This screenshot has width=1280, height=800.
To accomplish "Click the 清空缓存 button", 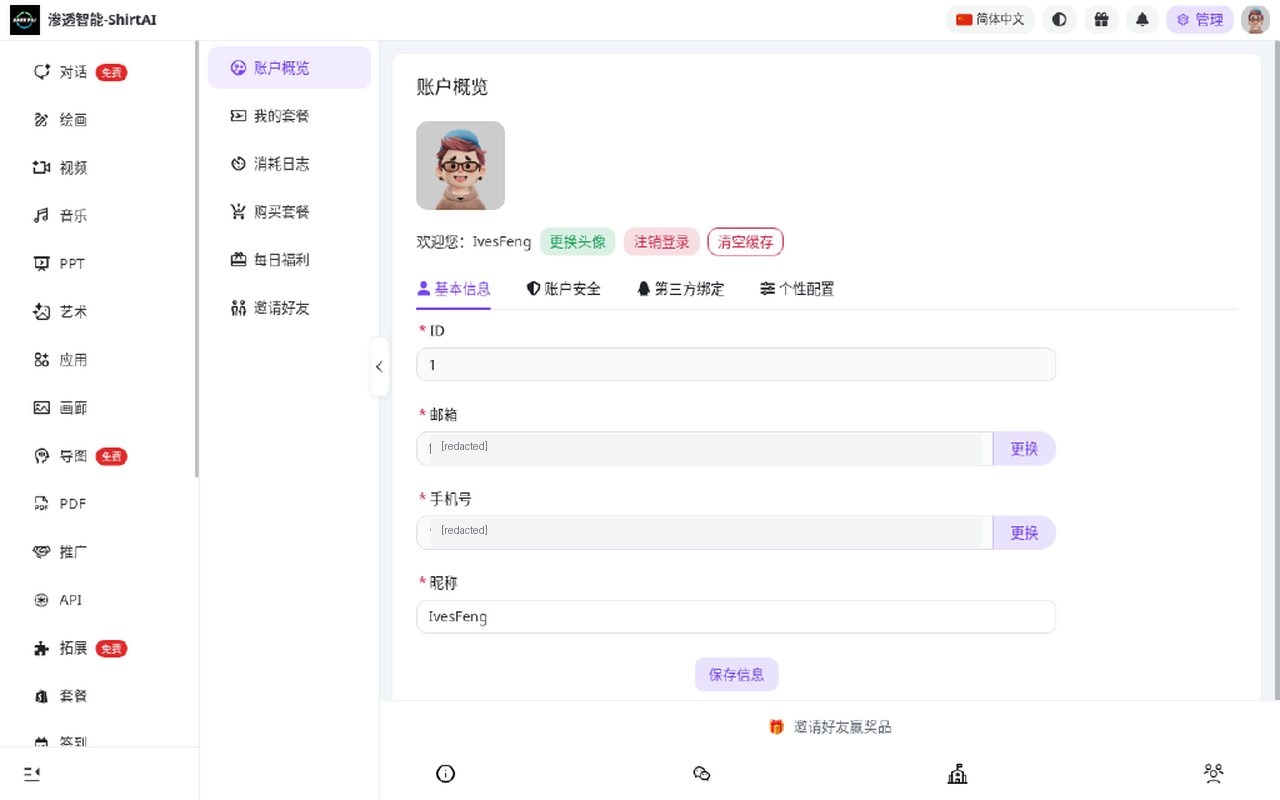I will (746, 242).
